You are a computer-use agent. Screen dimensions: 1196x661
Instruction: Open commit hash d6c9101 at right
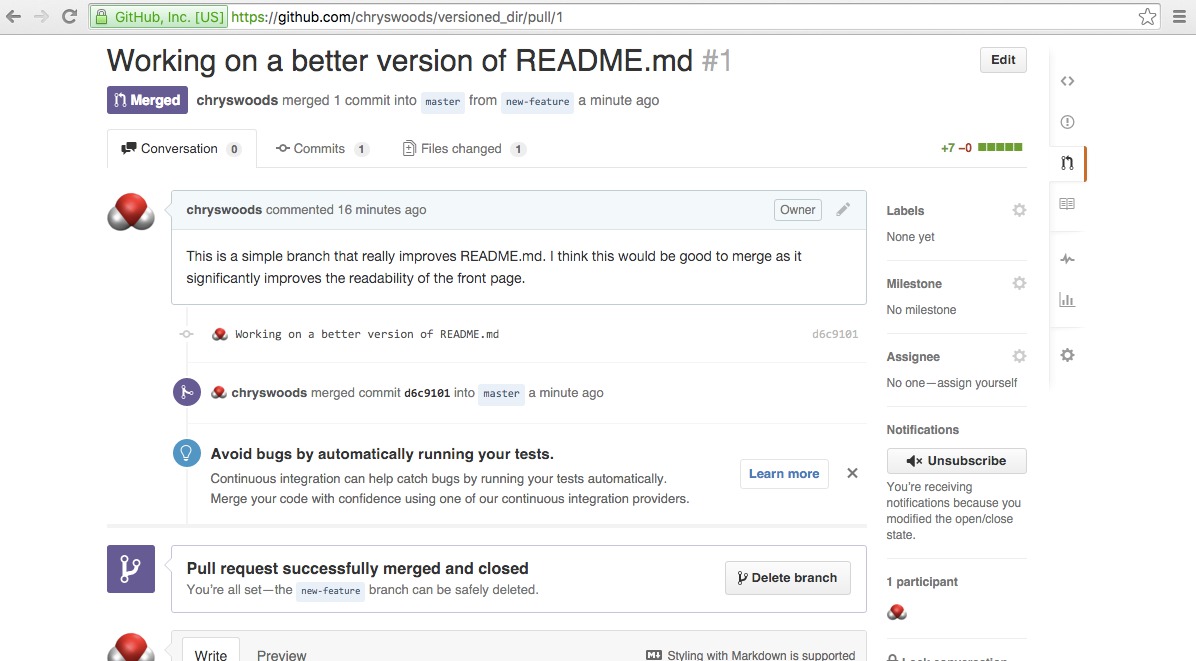[x=834, y=334]
